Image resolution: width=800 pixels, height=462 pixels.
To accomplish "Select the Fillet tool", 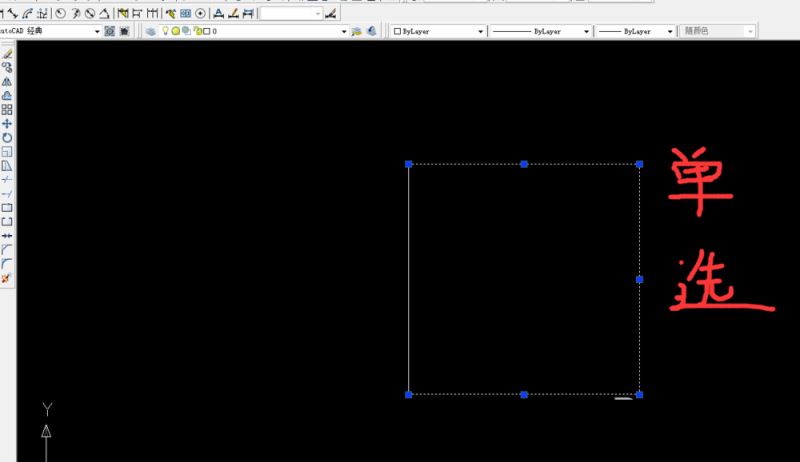I will click(7, 264).
